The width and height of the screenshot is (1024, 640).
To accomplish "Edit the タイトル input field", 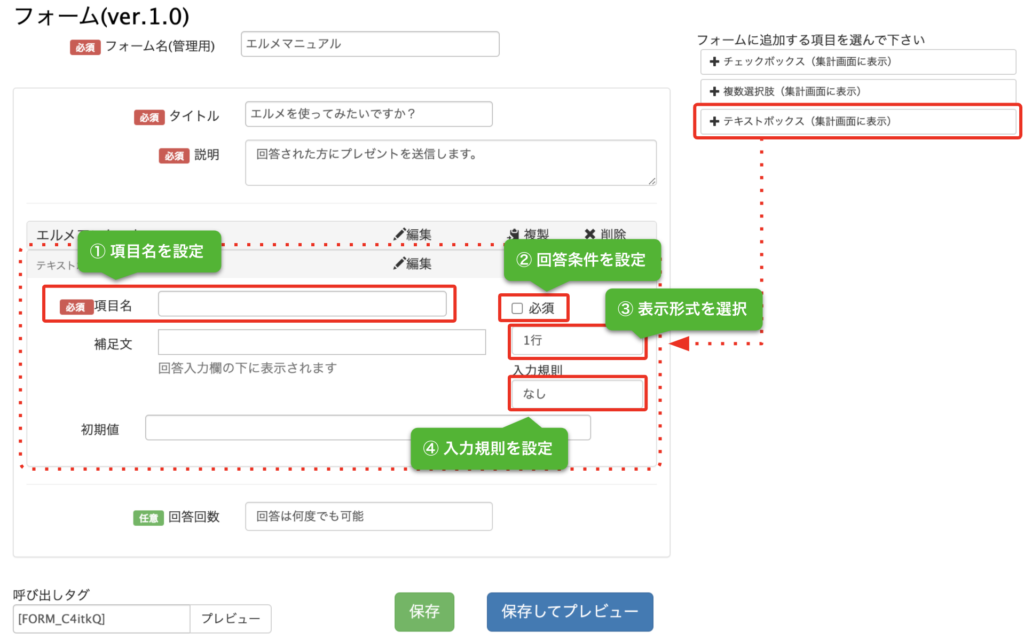I will pyautogui.click(x=368, y=114).
